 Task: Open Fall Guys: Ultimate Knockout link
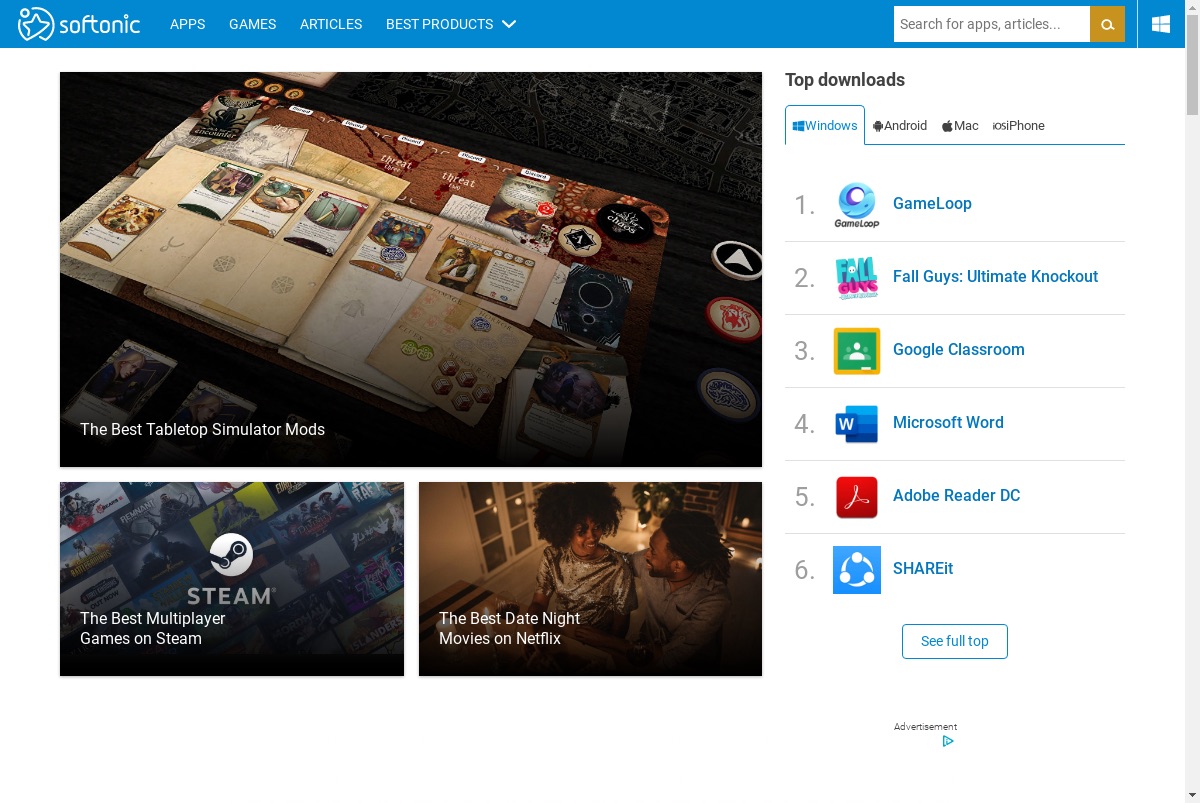[x=995, y=276]
